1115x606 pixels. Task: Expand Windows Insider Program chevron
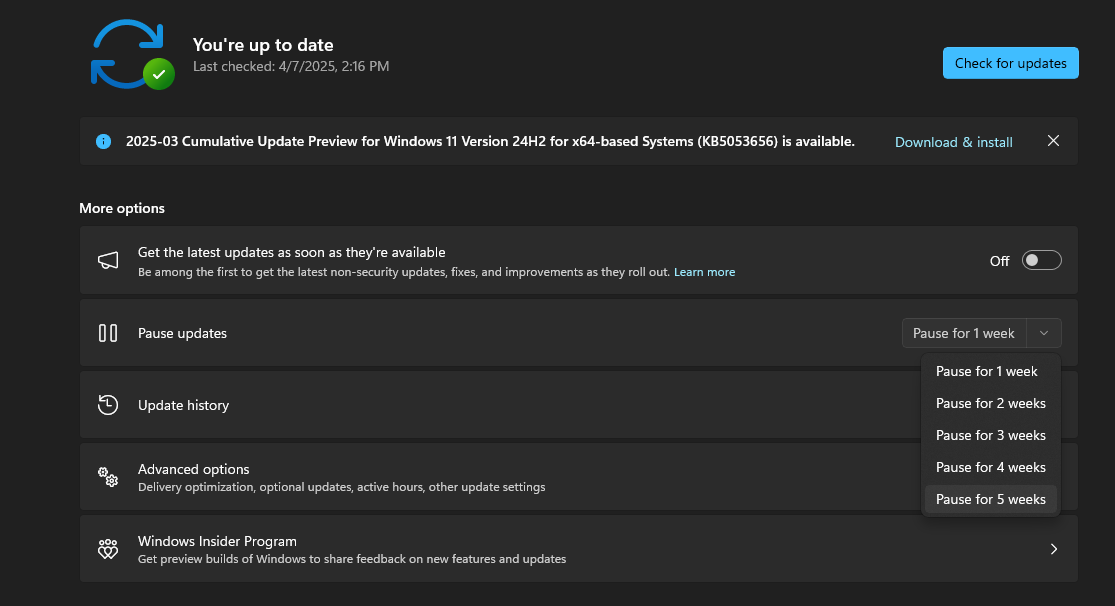pyautogui.click(x=1053, y=549)
